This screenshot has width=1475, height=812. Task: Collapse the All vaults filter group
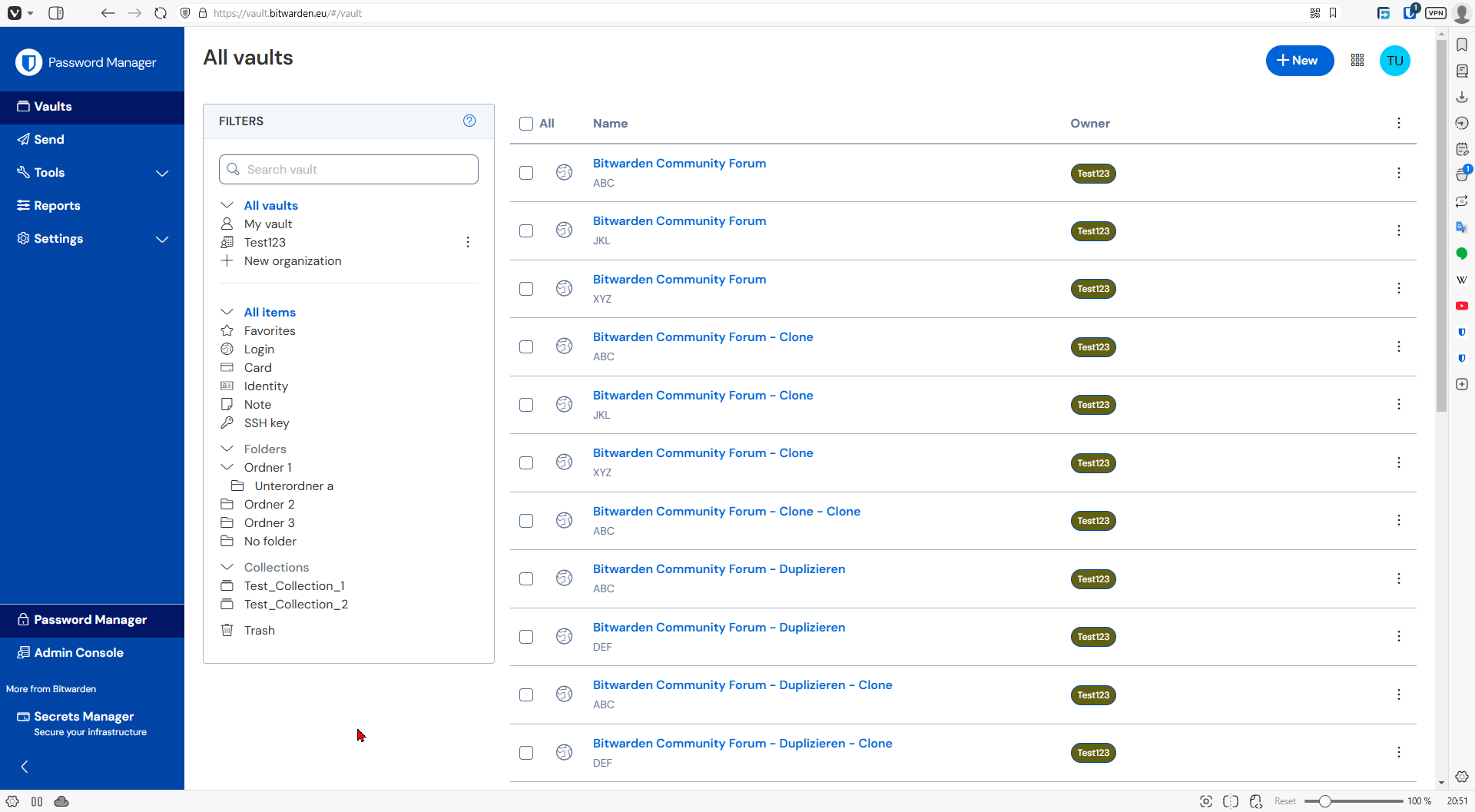[x=227, y=205]
